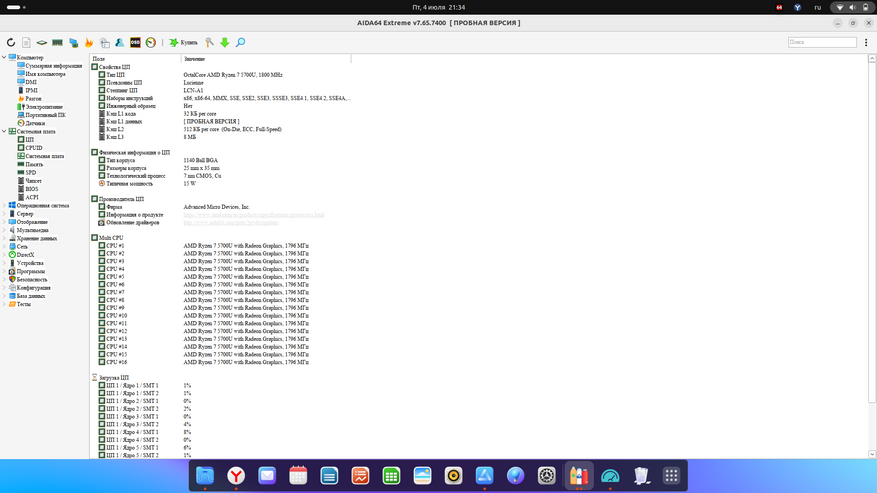Click the user person toolbar icon
Screen dimensions: 877x493
point(120,43)
